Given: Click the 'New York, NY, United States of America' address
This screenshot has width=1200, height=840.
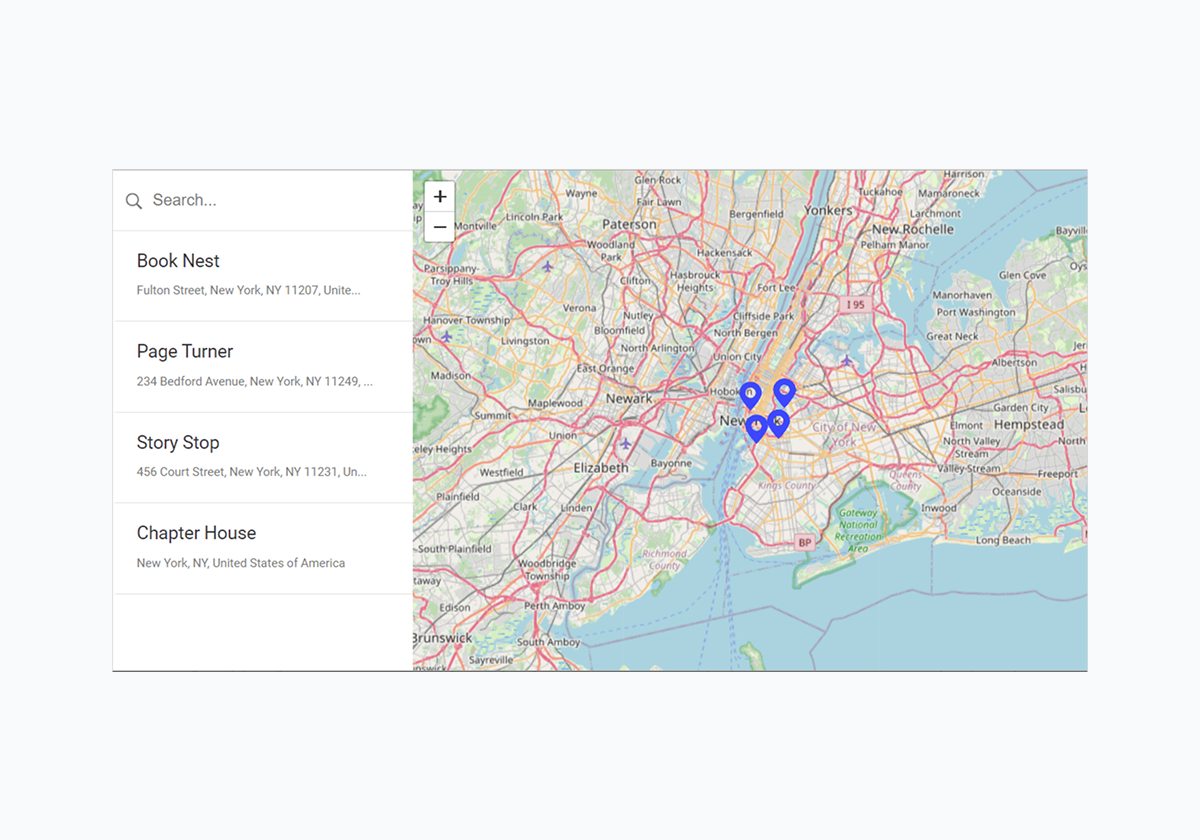Looking at the screenshot, I should coord(241,563).
